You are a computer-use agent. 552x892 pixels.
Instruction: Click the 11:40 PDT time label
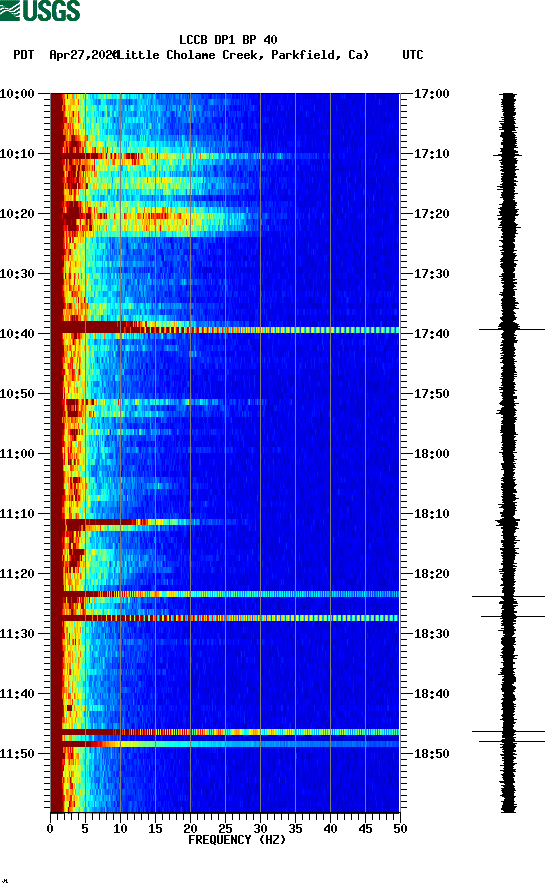(x=17, y=694)
